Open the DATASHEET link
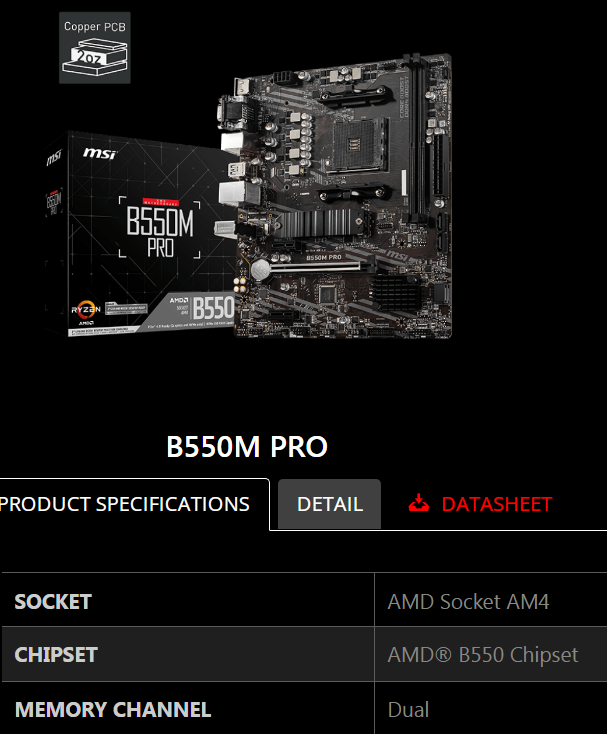Viewport: 607px width, 734px height. 497,504
